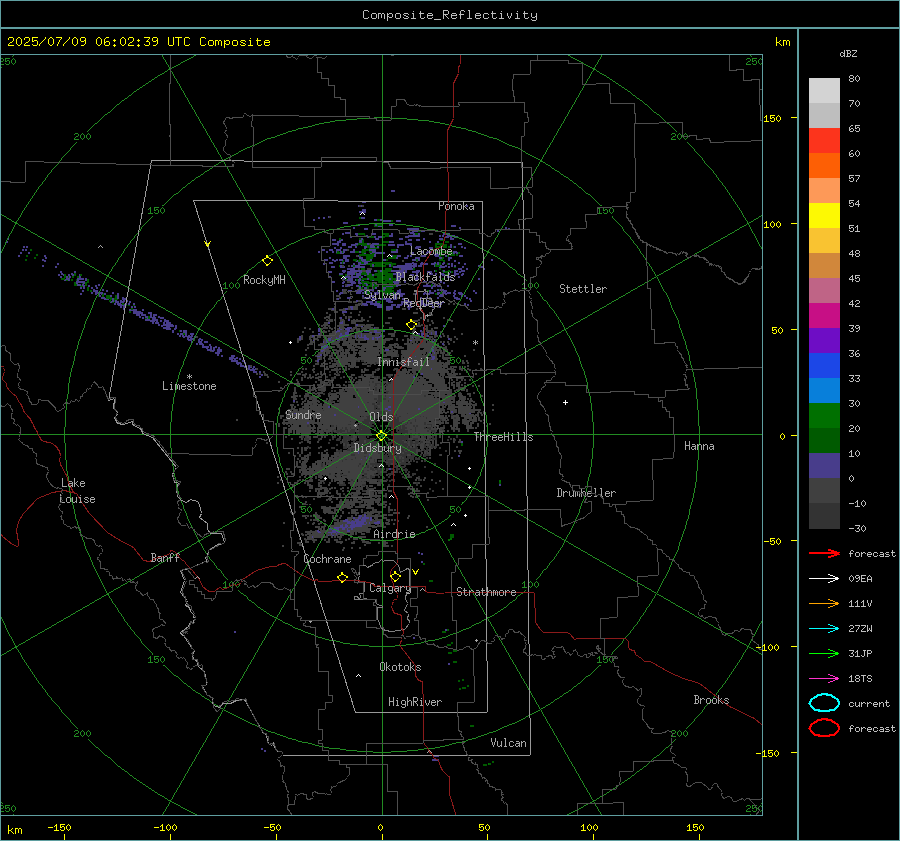Click the yellow radar-site diamond between Olds and Didsbury
The image size is (900, 841).
pyautogui.click(x=381, y=436)
